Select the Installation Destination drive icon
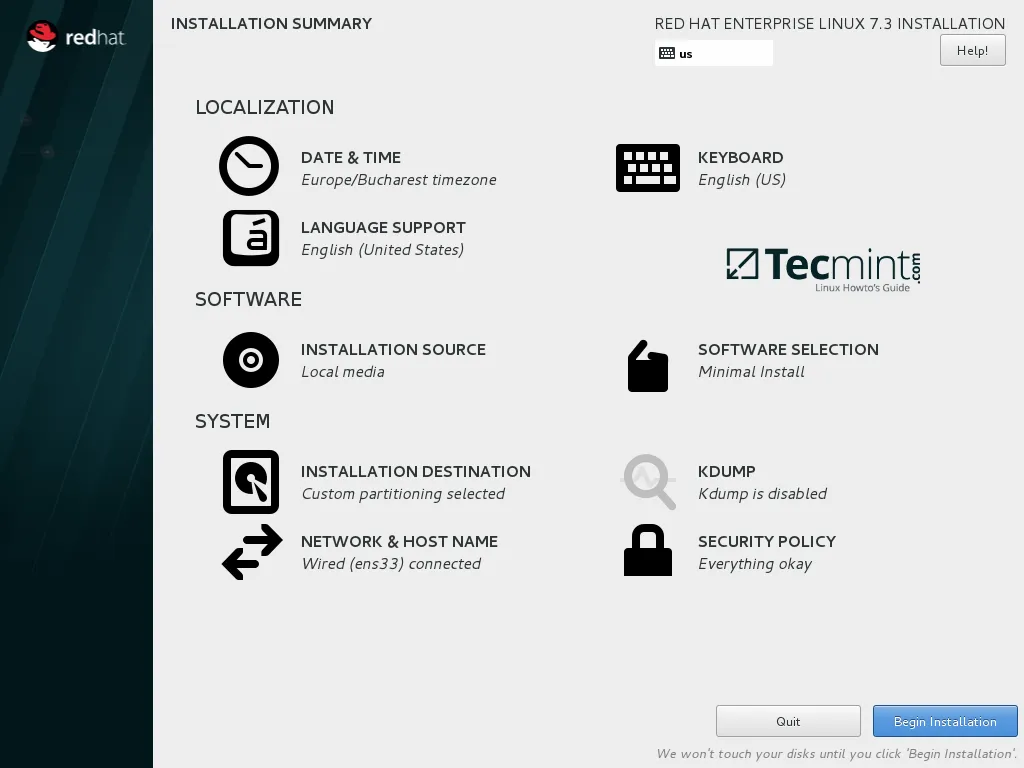The image size is (1024, 768). click(250, 481)
